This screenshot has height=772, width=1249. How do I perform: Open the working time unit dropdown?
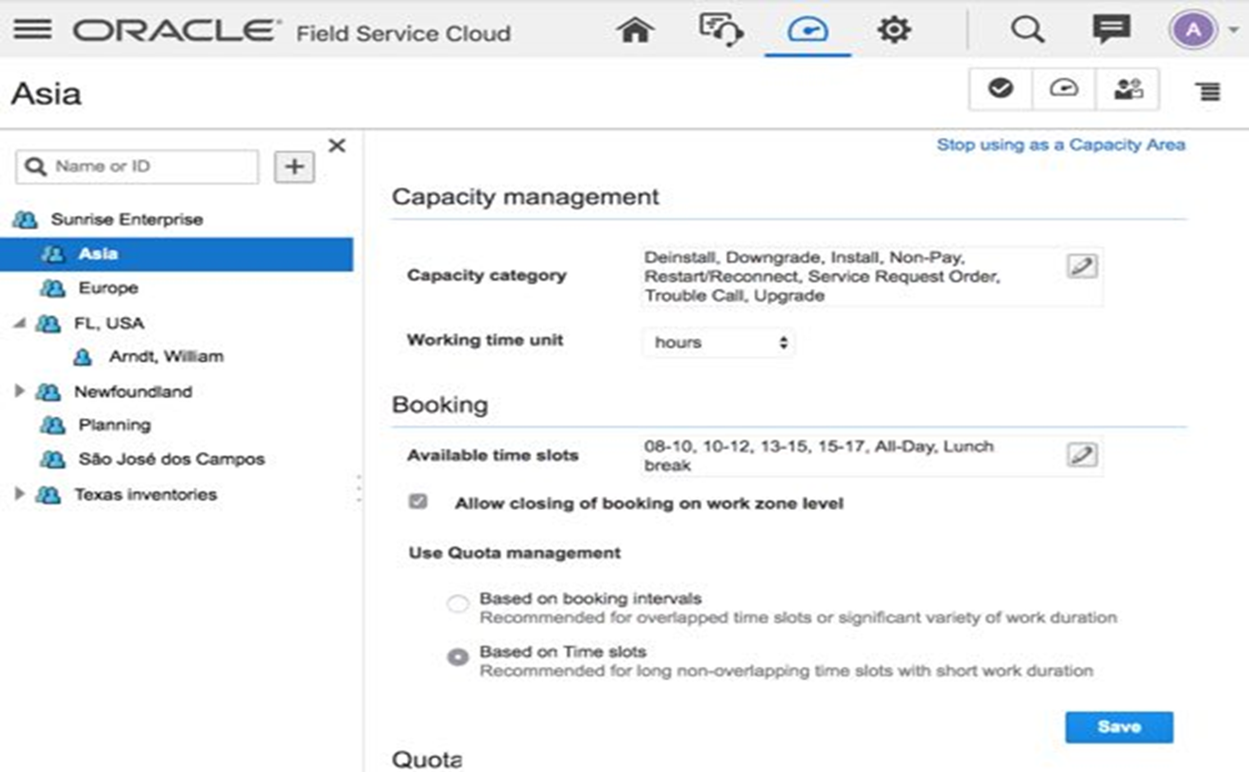pos(717,342)
